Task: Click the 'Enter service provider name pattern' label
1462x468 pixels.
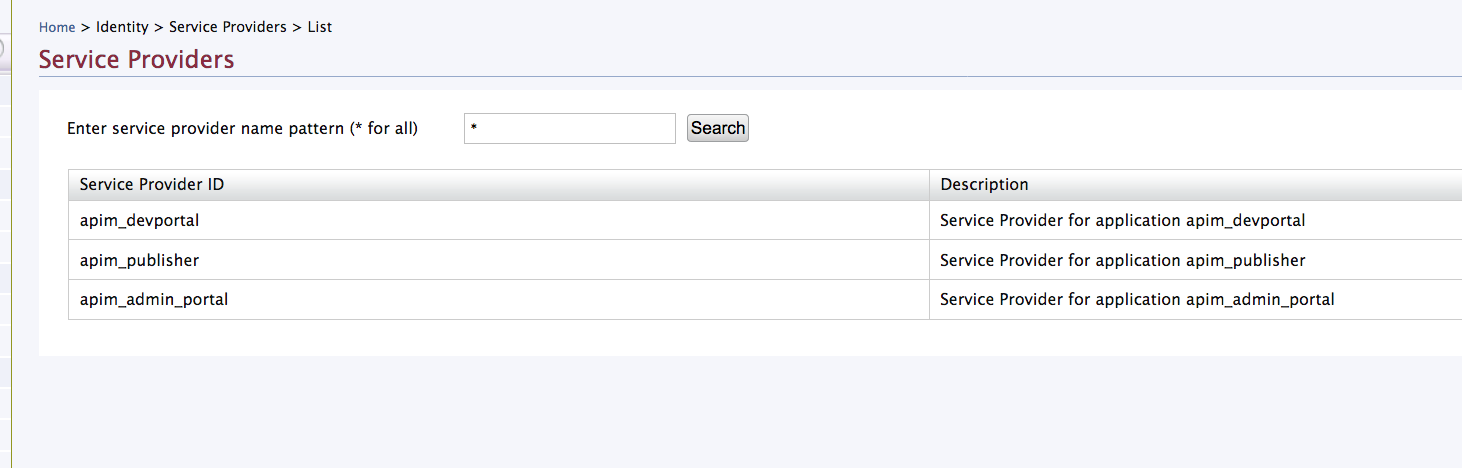Action: (x=242, y=128)
